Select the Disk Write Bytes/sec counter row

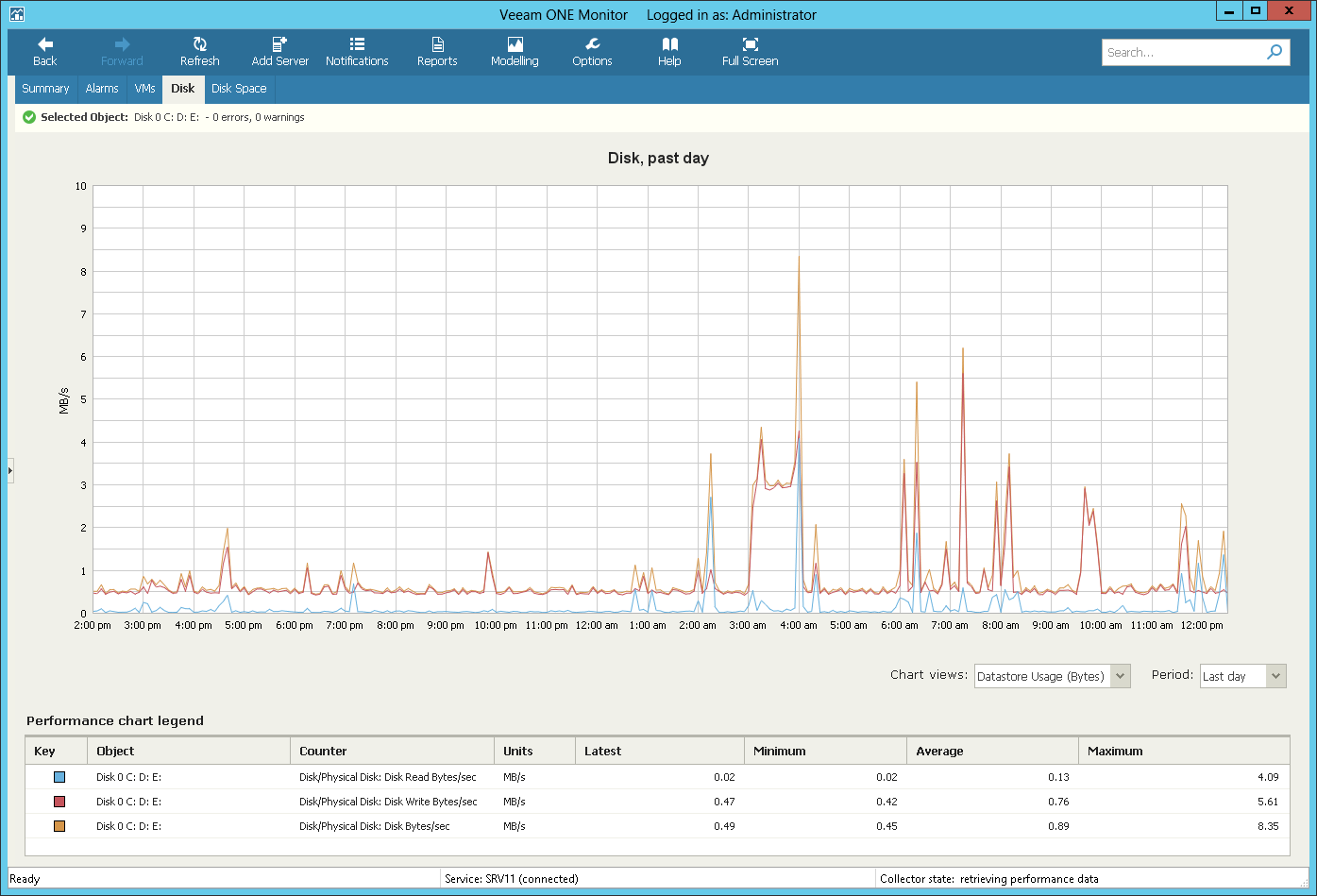(x=657, y=802)
